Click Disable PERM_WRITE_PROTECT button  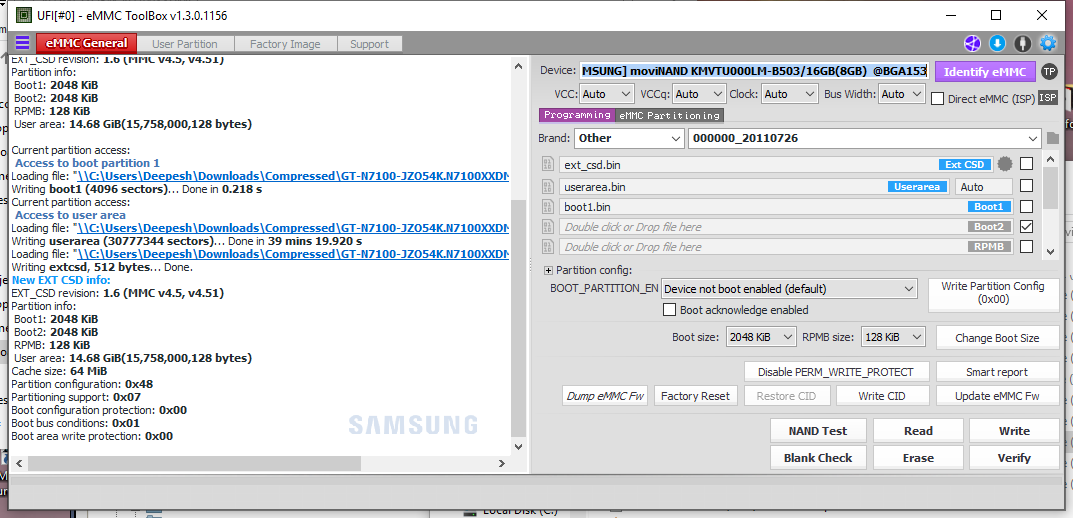837,372
